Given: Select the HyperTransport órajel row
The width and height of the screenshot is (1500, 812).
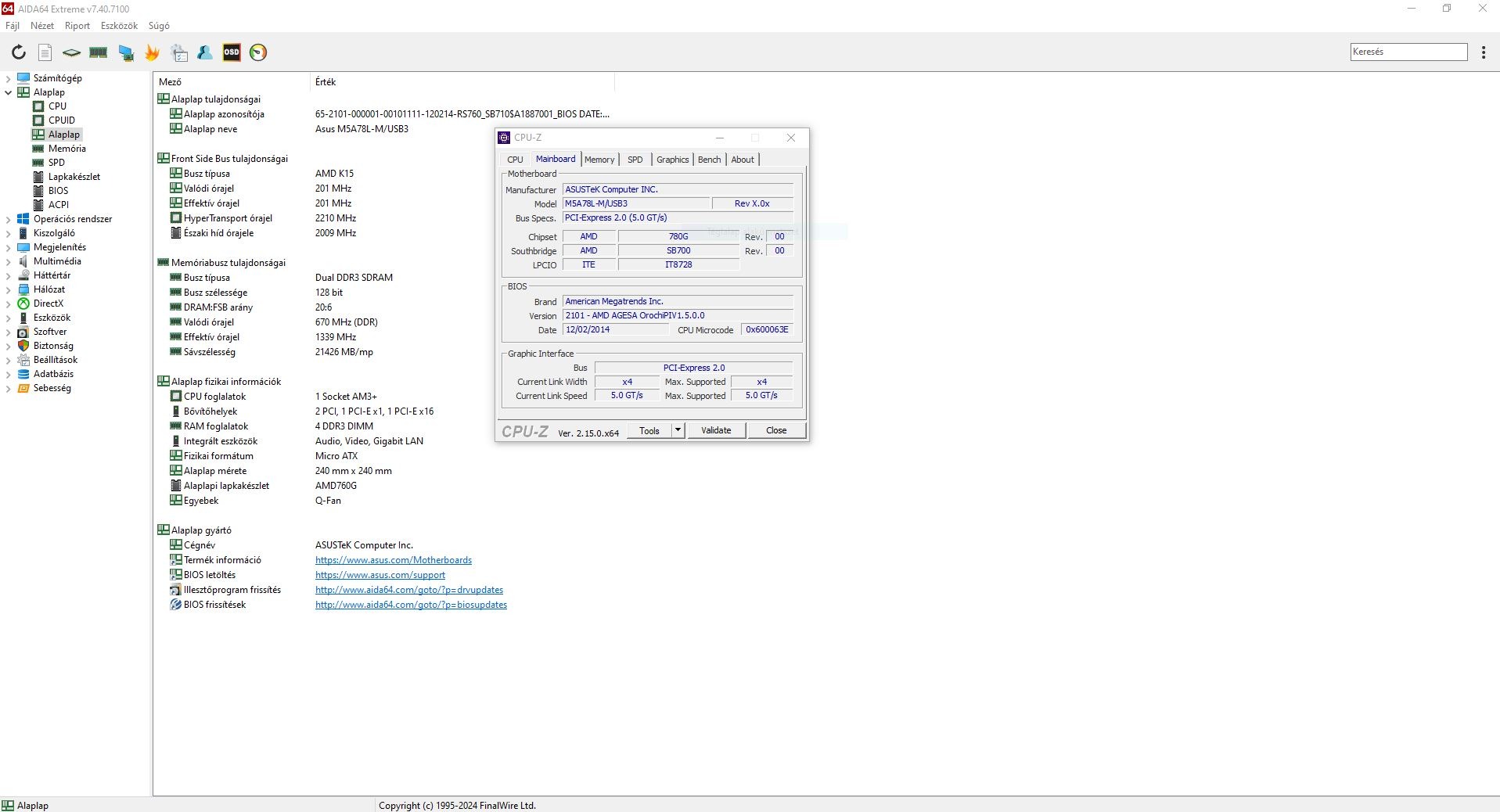Looking at the screenshot, I should (x=383, y=218).
